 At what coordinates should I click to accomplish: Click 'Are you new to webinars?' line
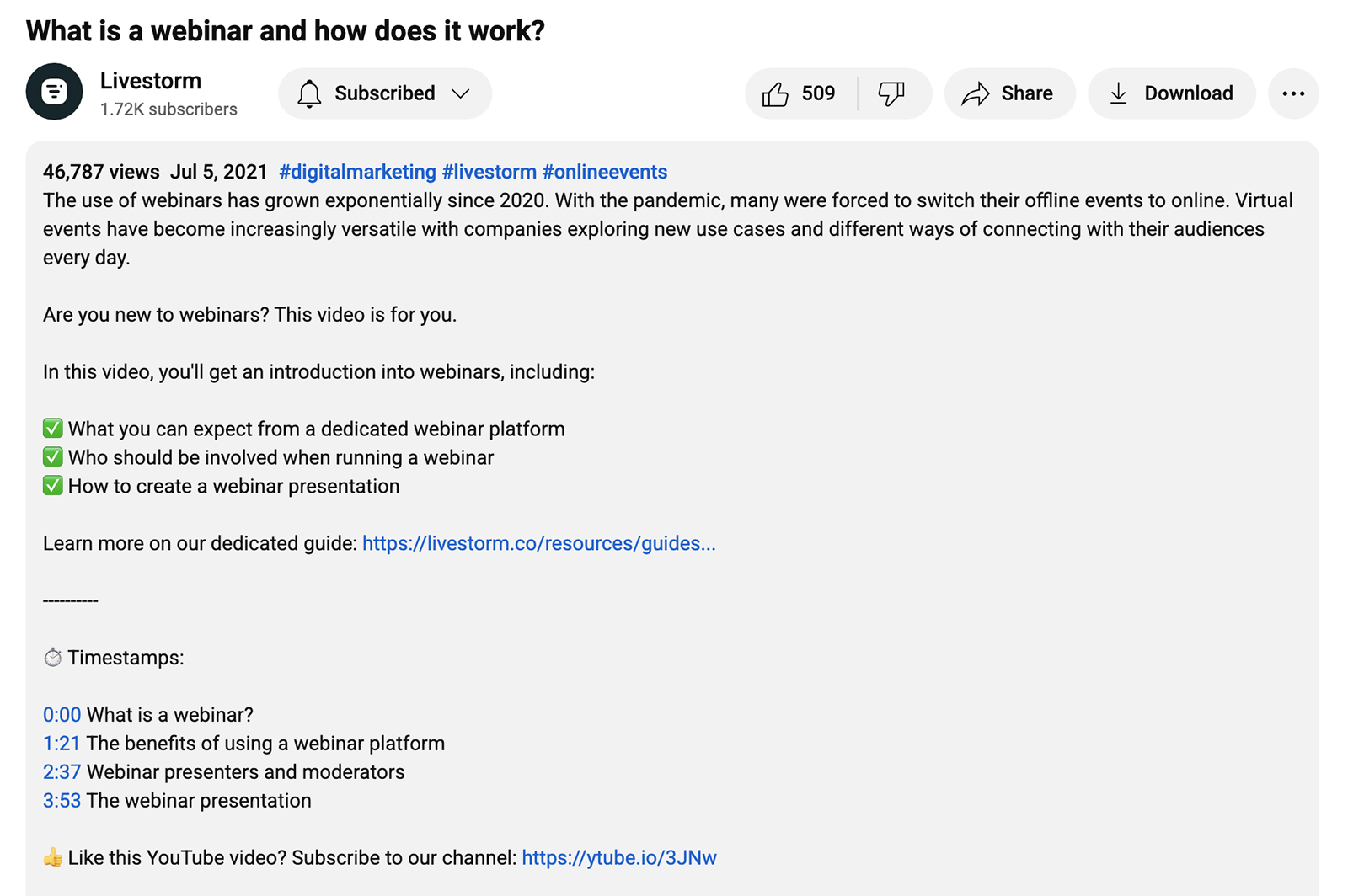(x=250, y=315)
